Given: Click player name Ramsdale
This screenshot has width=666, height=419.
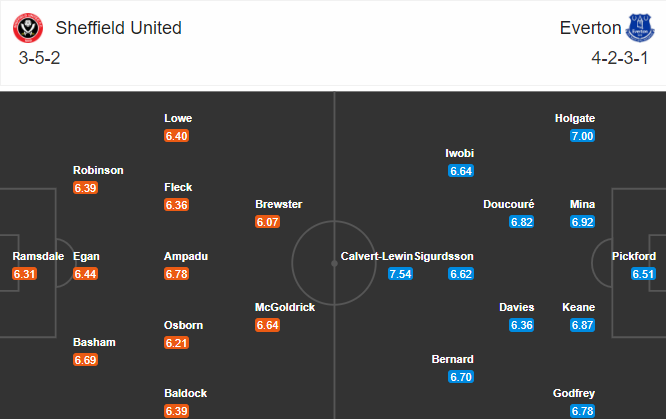Looking at the screenshot, I should point(38,256).
